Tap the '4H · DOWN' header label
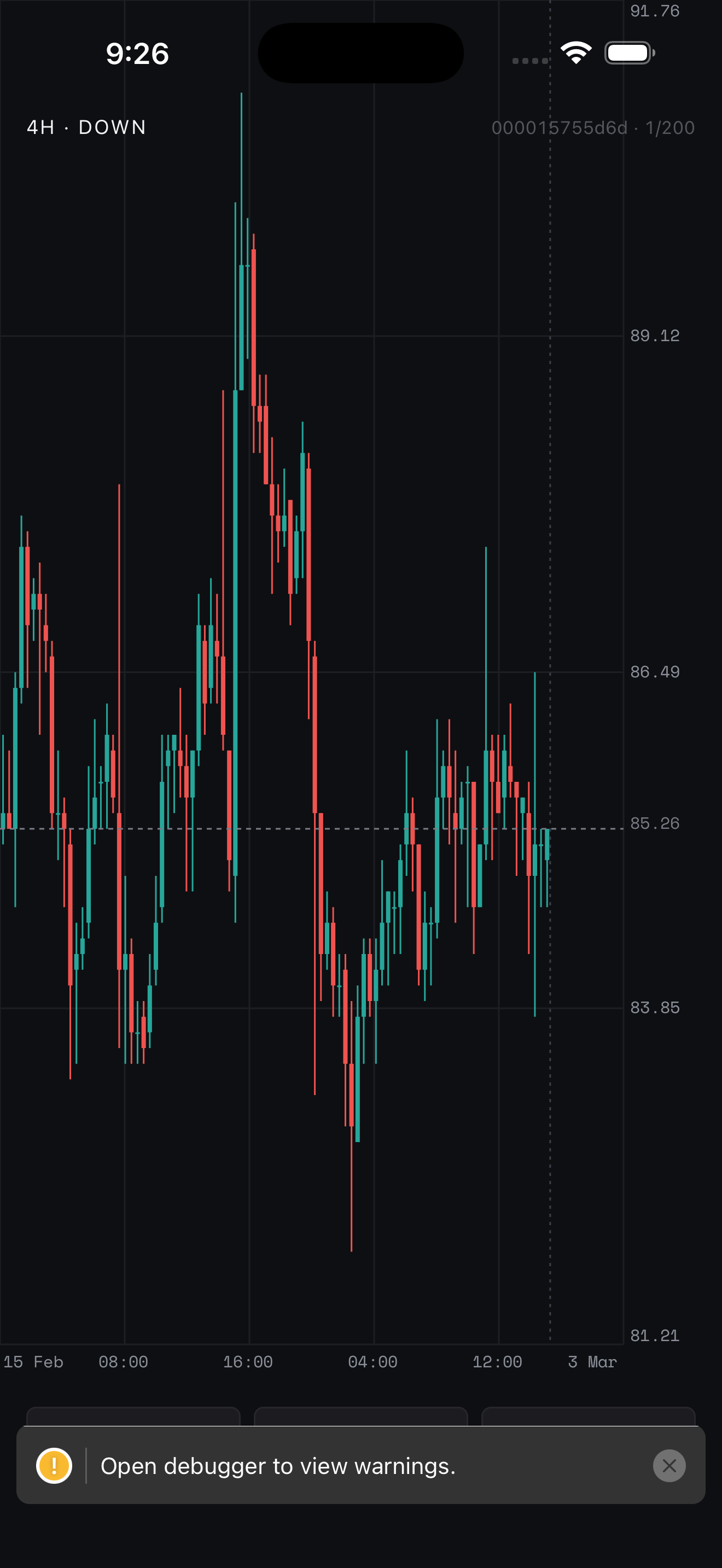The width and height of the screenshot is (722, 1568). point(86,127)
